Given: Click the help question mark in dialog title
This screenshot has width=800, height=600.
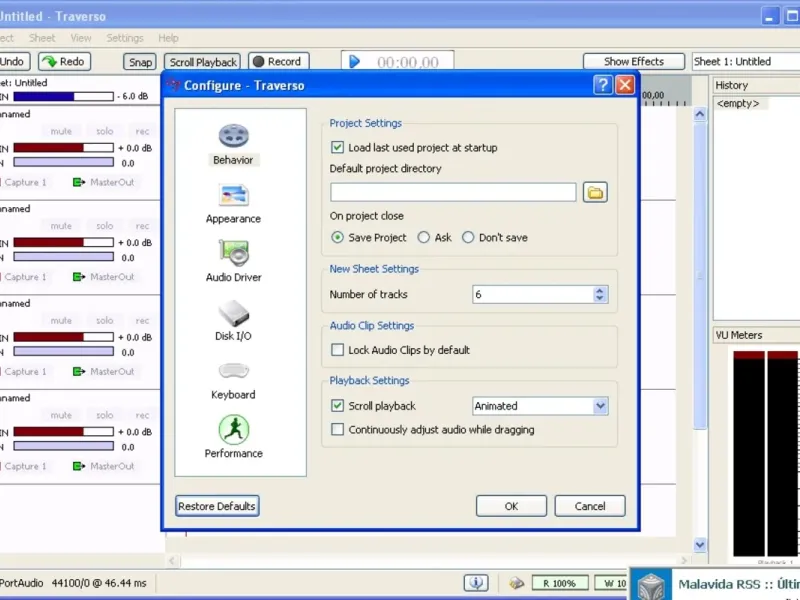Looking at the screenshot, I should [603, 85].
